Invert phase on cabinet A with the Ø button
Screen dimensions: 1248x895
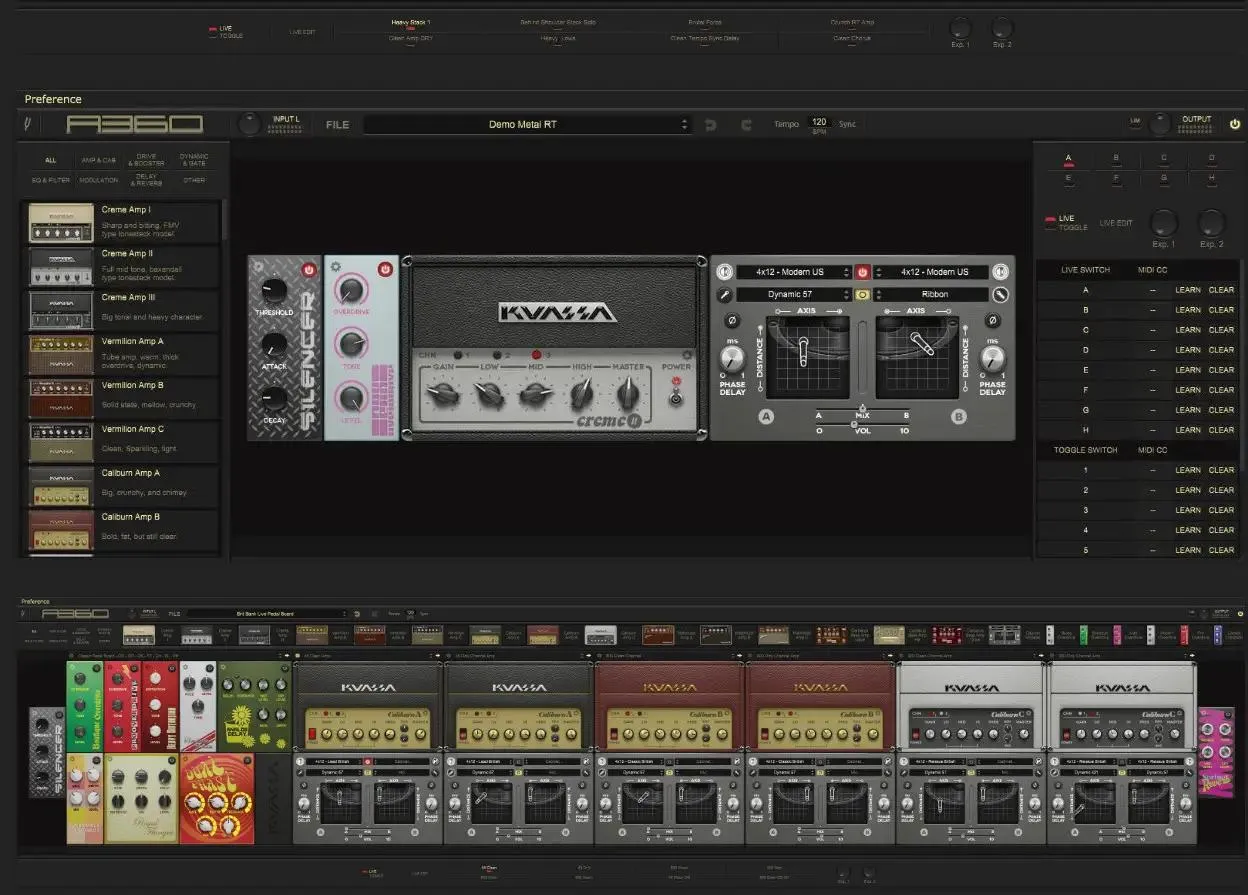click(732, 321)
